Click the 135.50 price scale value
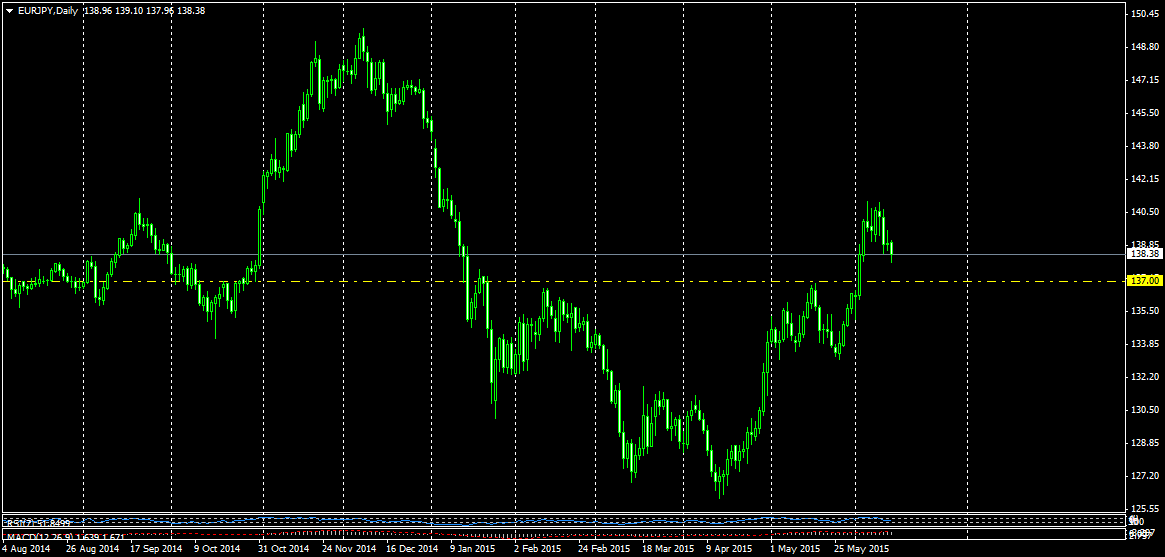This screenshot has height=557, width=1165. [x=1146, y=310]
